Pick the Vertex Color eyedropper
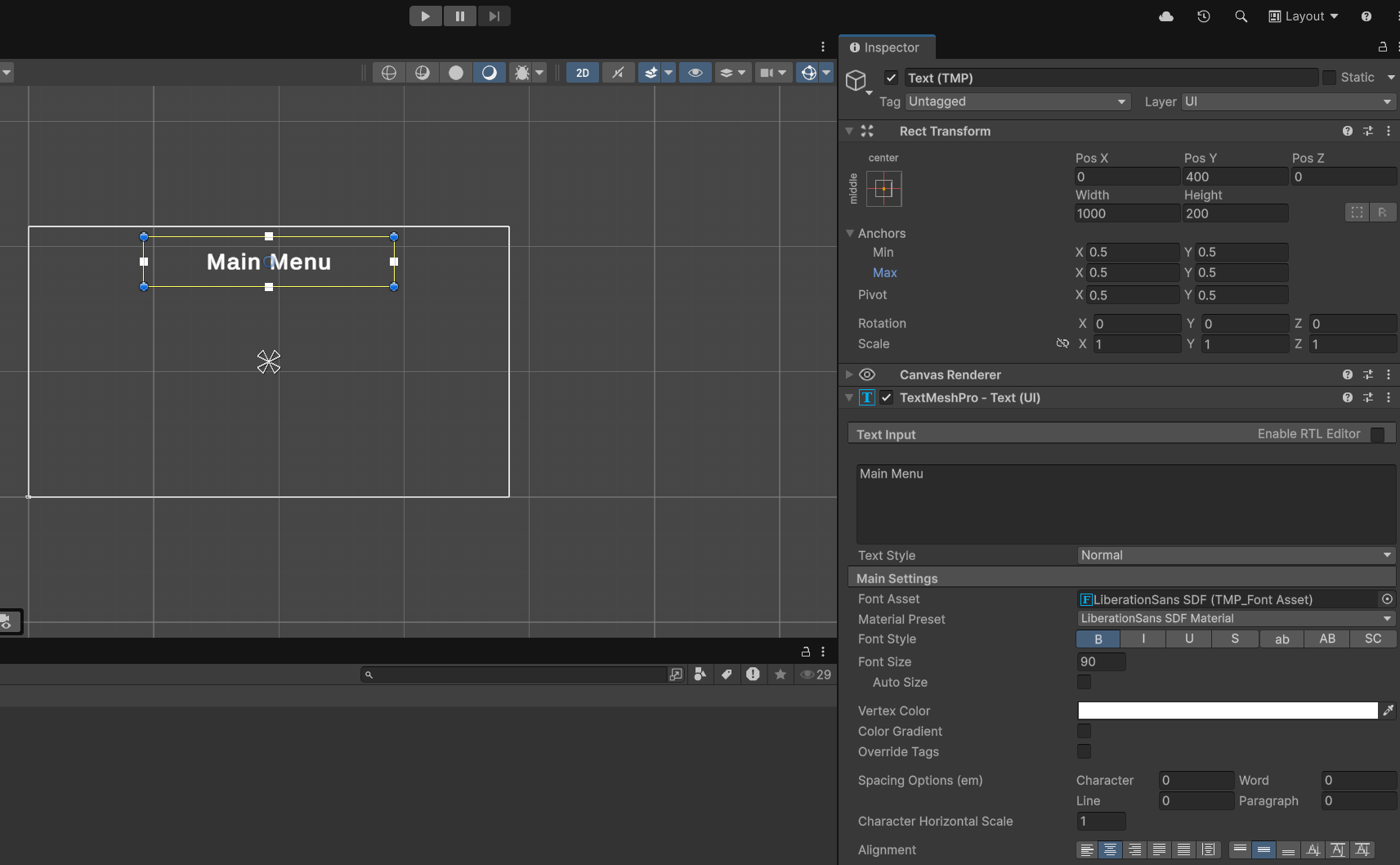This screenshot has height=865, width=1400. (1388, 710)
